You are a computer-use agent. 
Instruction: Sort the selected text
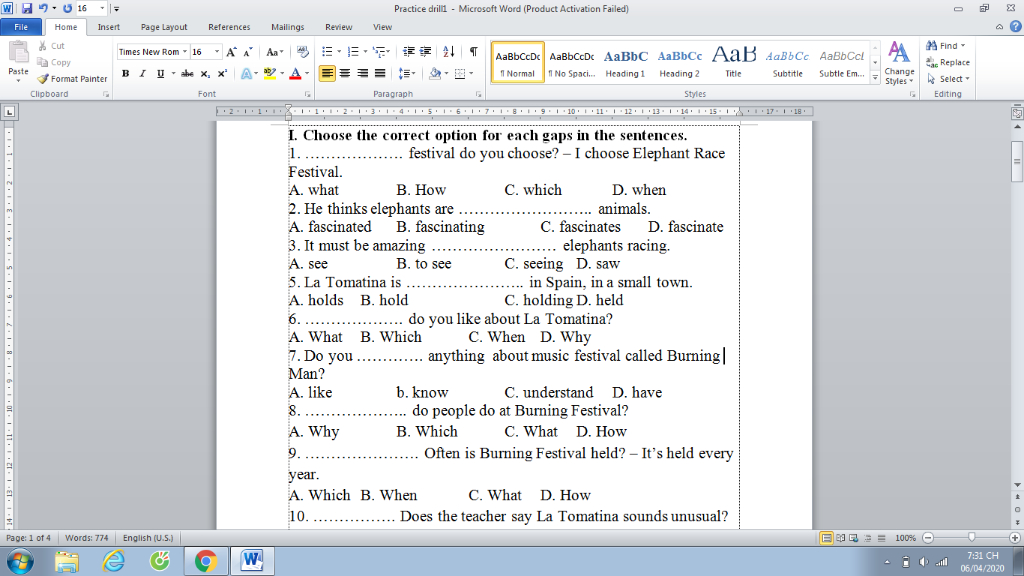click(x=449, y=52)
